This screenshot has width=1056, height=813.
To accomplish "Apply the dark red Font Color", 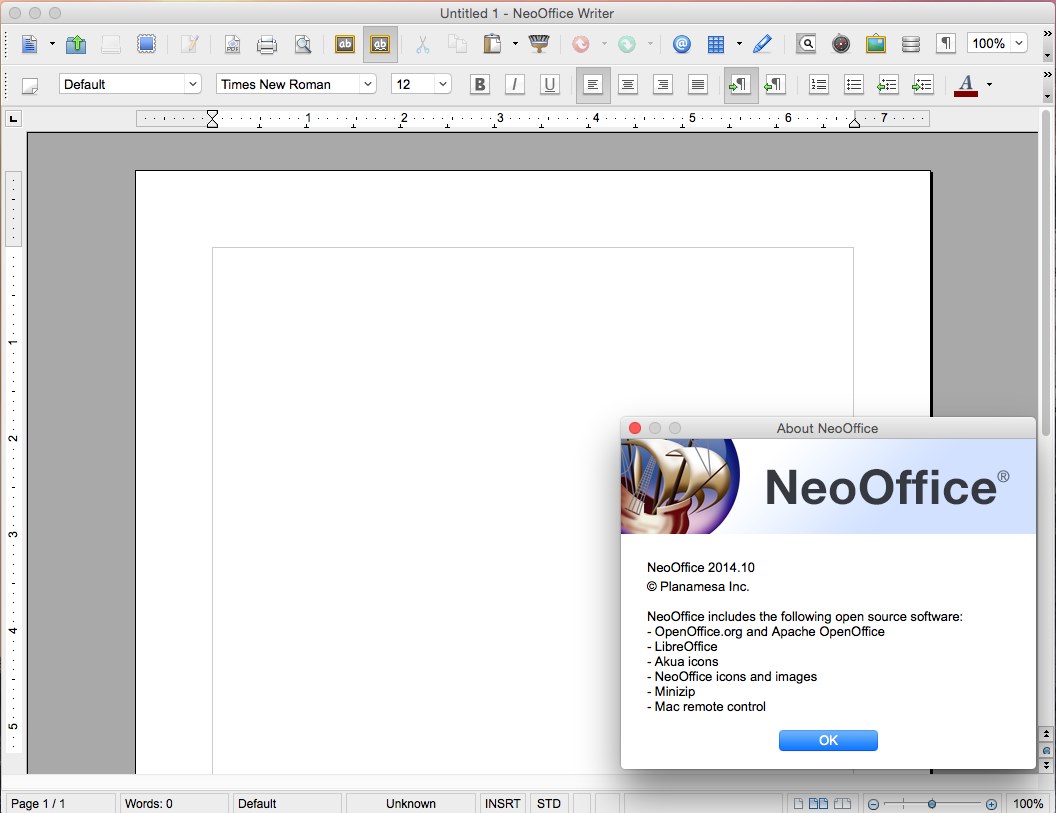I will 966,85.
